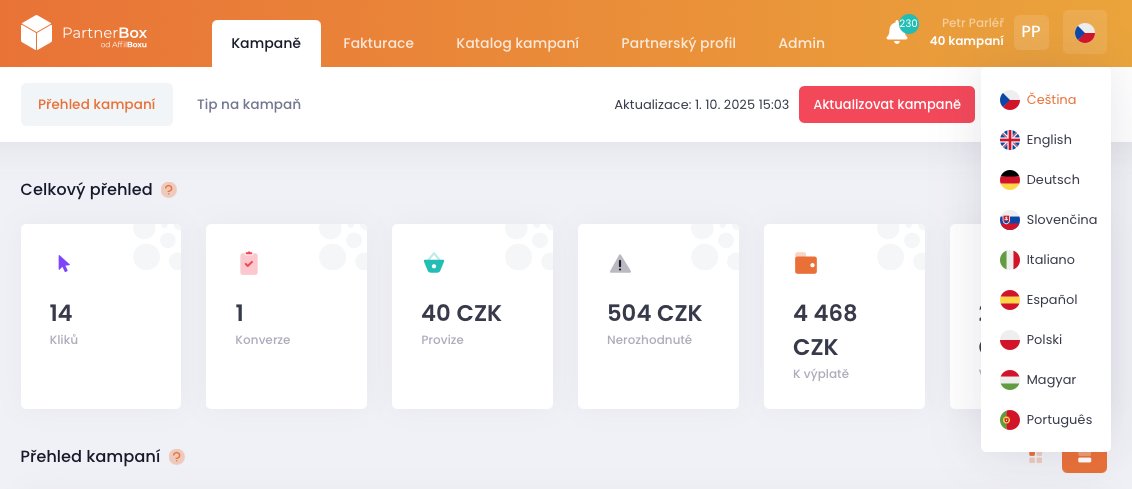Click the basket icon for Provize

[x=434, y=263]
